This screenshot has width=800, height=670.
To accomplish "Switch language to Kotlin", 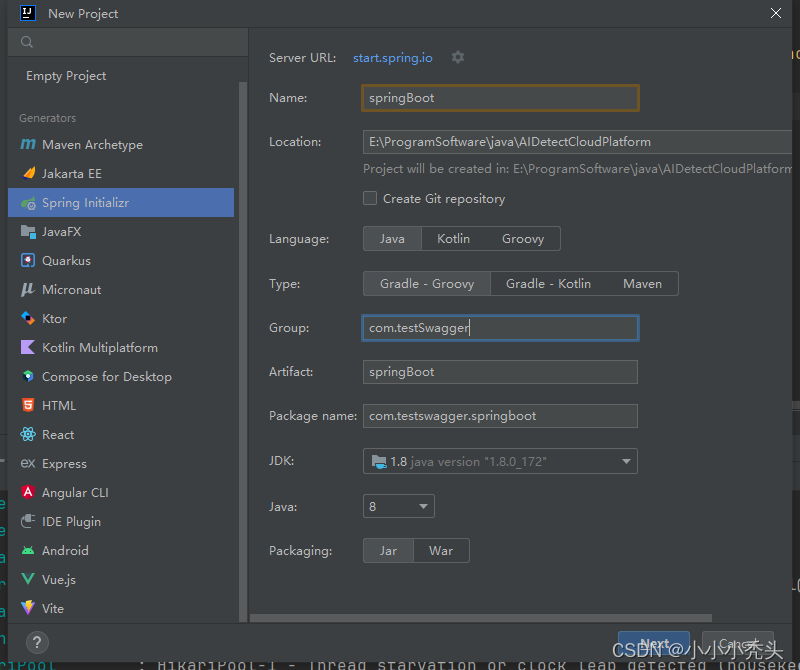I will 453,238.
